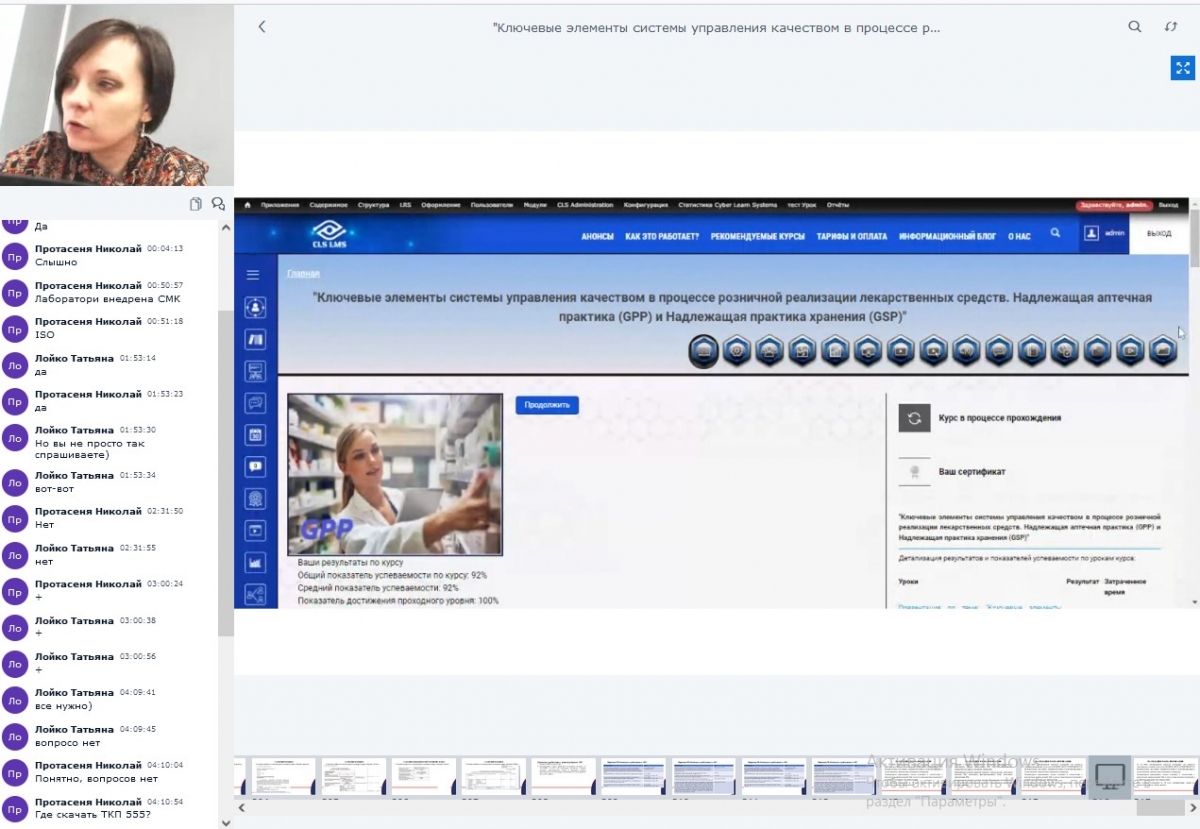Click the search magnifier in viewer header
1200x829 pixels.
1135,27
